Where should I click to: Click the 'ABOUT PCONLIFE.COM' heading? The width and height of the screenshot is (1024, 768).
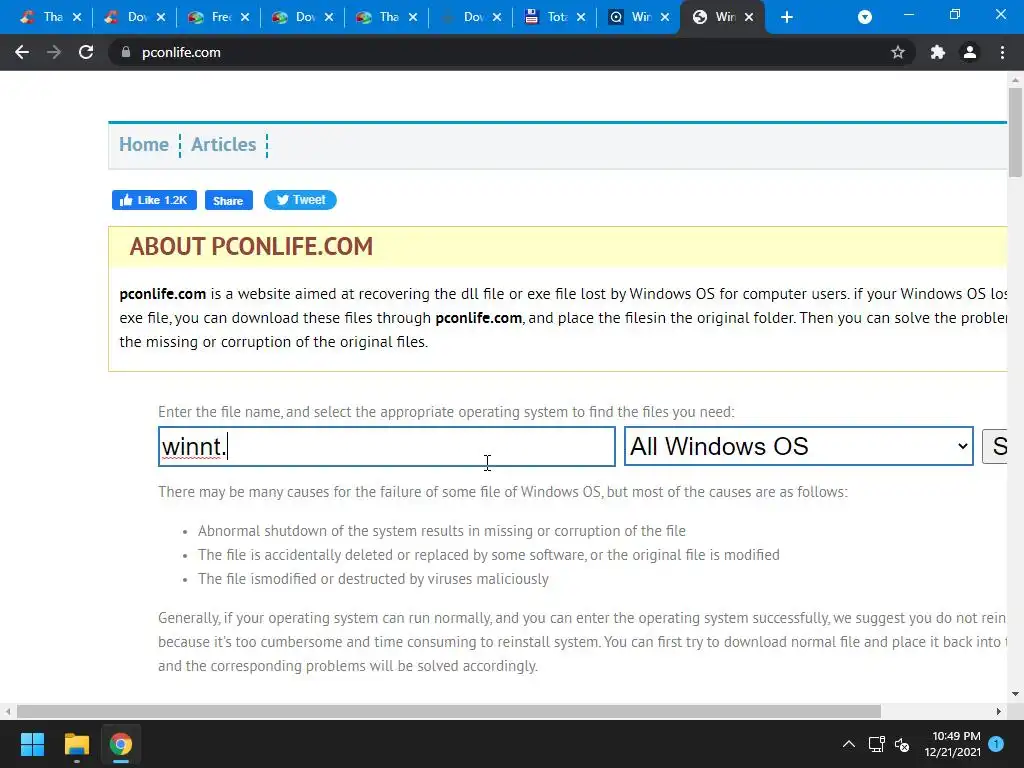pyautogui.click(x=251, y=246)
